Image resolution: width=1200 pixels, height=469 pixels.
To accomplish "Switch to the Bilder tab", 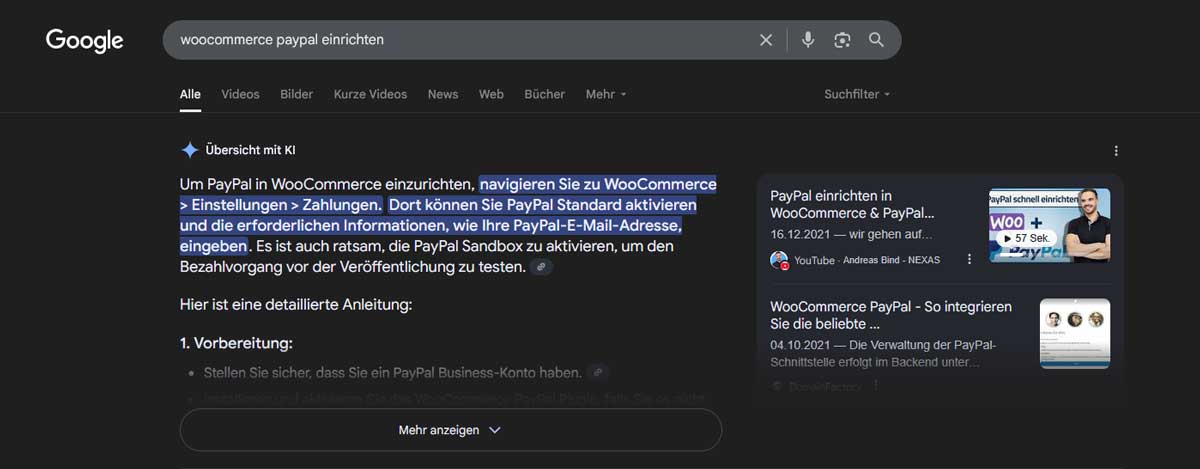I will (x=296, y=94).
